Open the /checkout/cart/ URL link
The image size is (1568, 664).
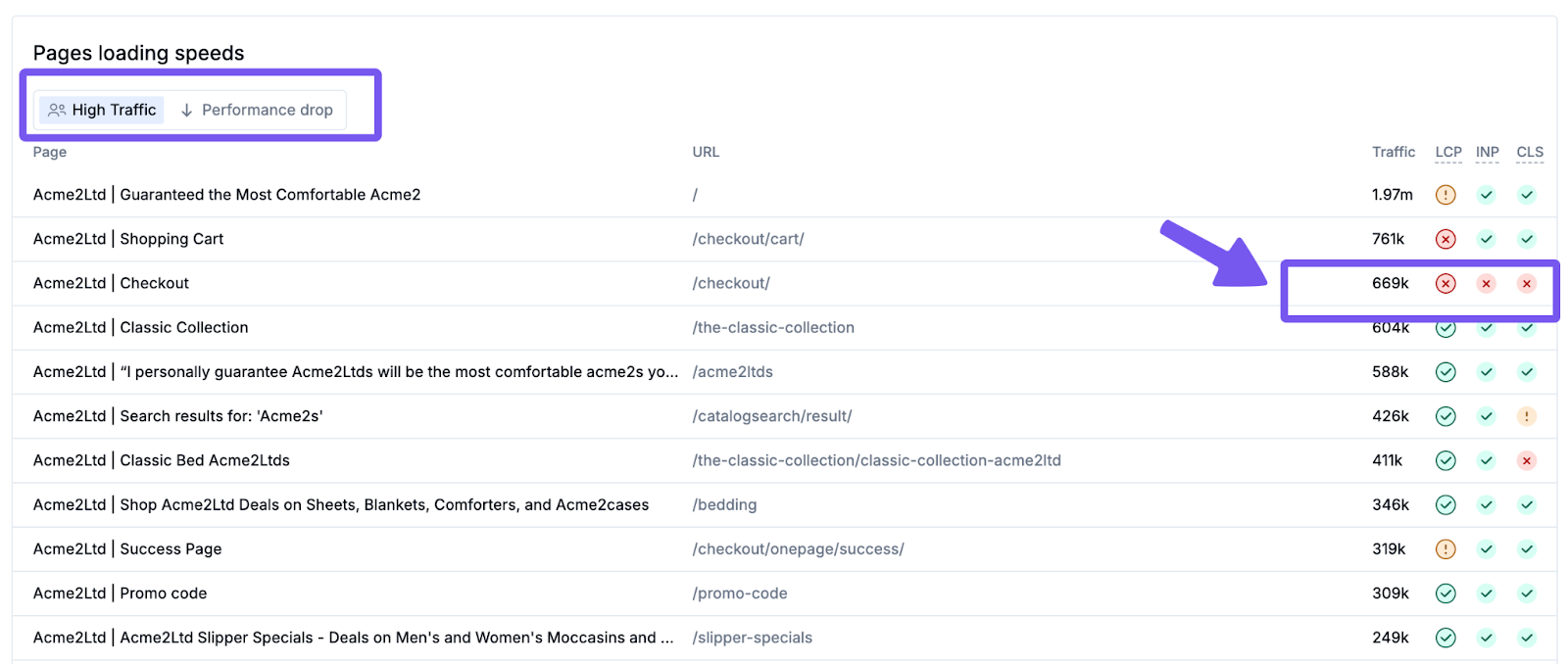click(748, 239)
